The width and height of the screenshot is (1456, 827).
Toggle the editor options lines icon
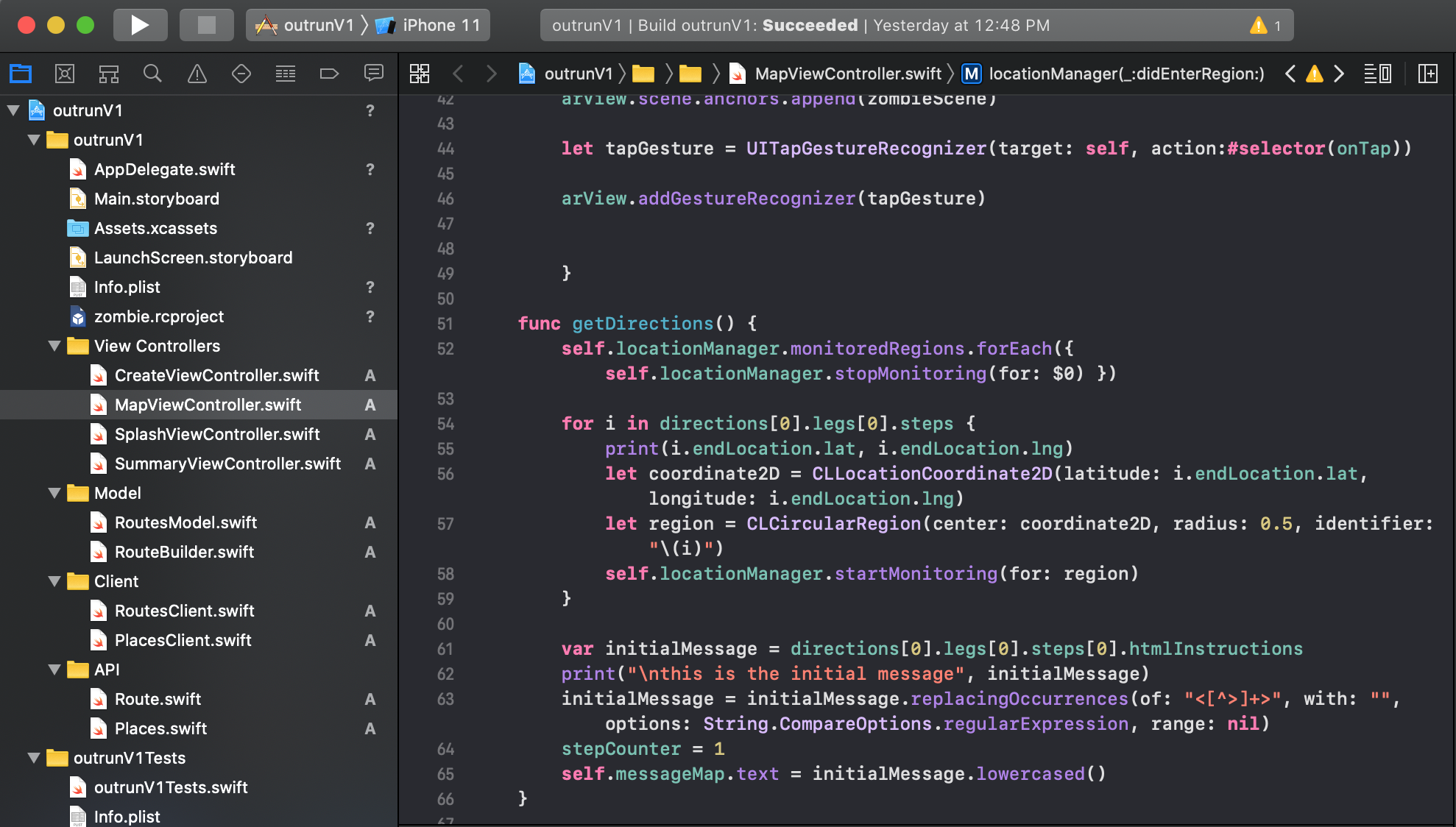pos(1377,74)
